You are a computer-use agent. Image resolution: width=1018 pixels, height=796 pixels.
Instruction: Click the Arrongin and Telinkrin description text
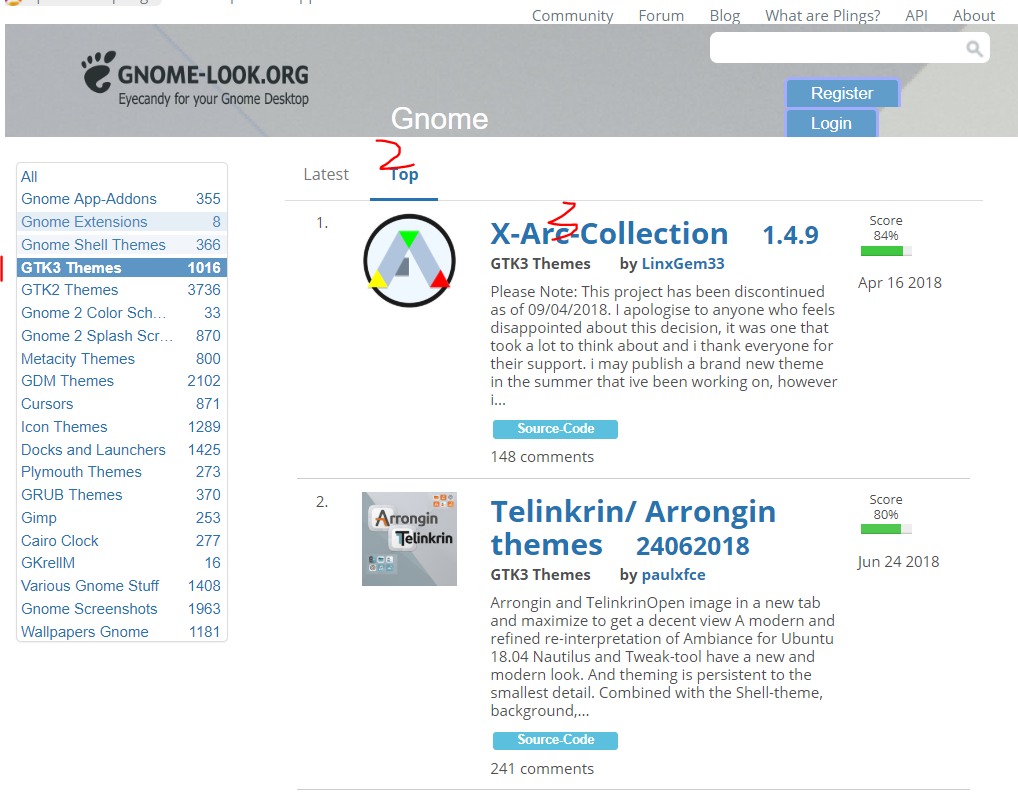point(662,656)
